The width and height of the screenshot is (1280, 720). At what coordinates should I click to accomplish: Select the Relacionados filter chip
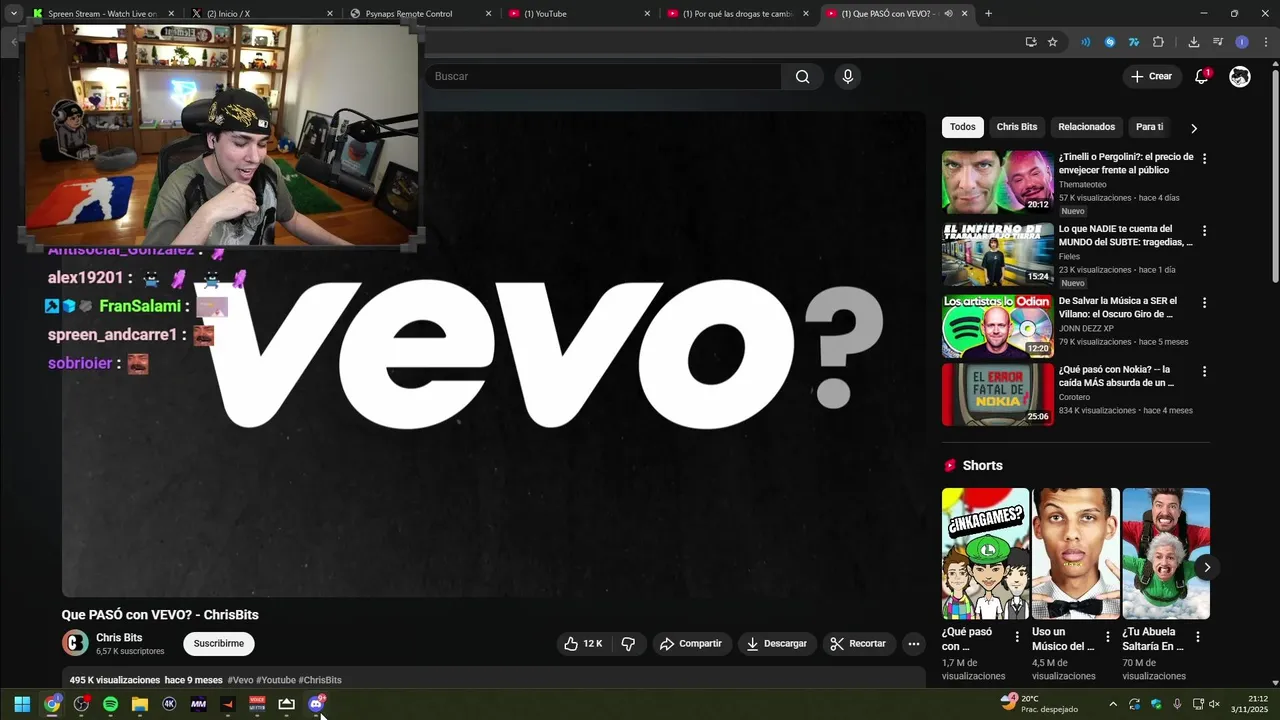tap(1087, 127)
